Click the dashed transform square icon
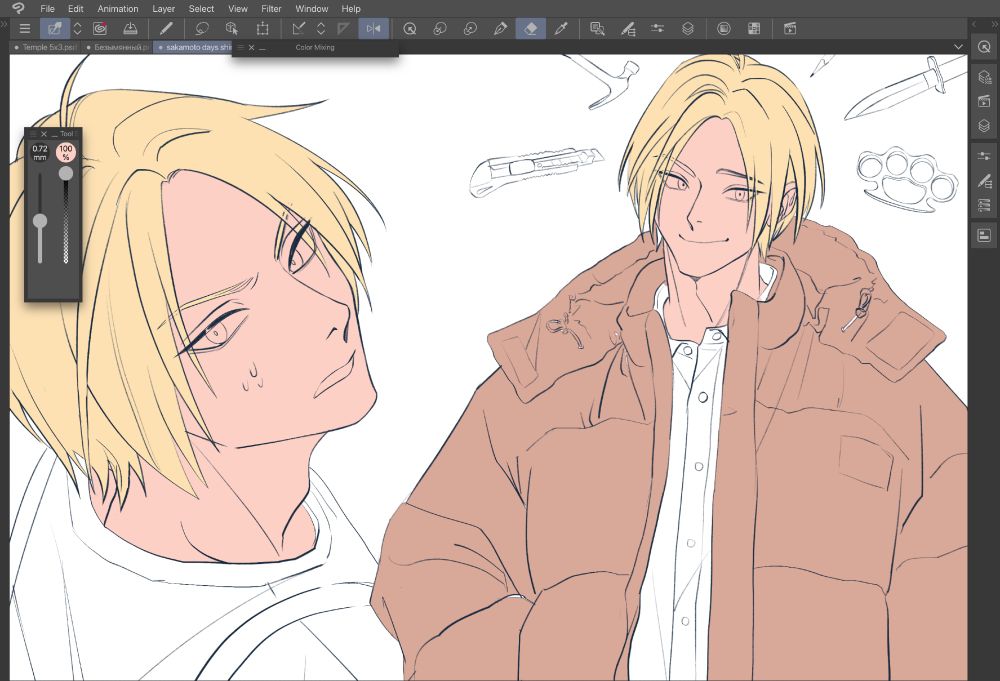The height and width of the screenshot is (681, 1000). (x=262, y=29)
